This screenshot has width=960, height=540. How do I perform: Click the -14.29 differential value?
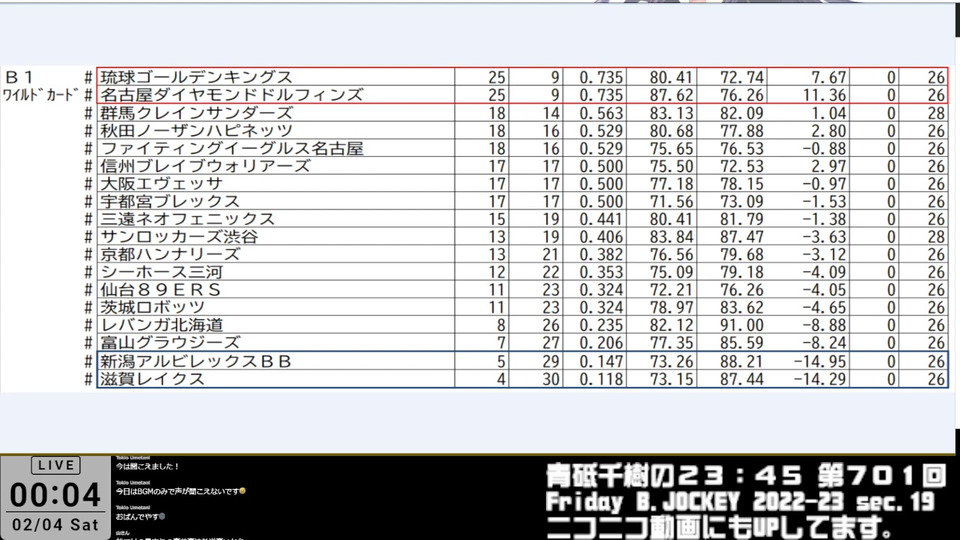(820, 380)
